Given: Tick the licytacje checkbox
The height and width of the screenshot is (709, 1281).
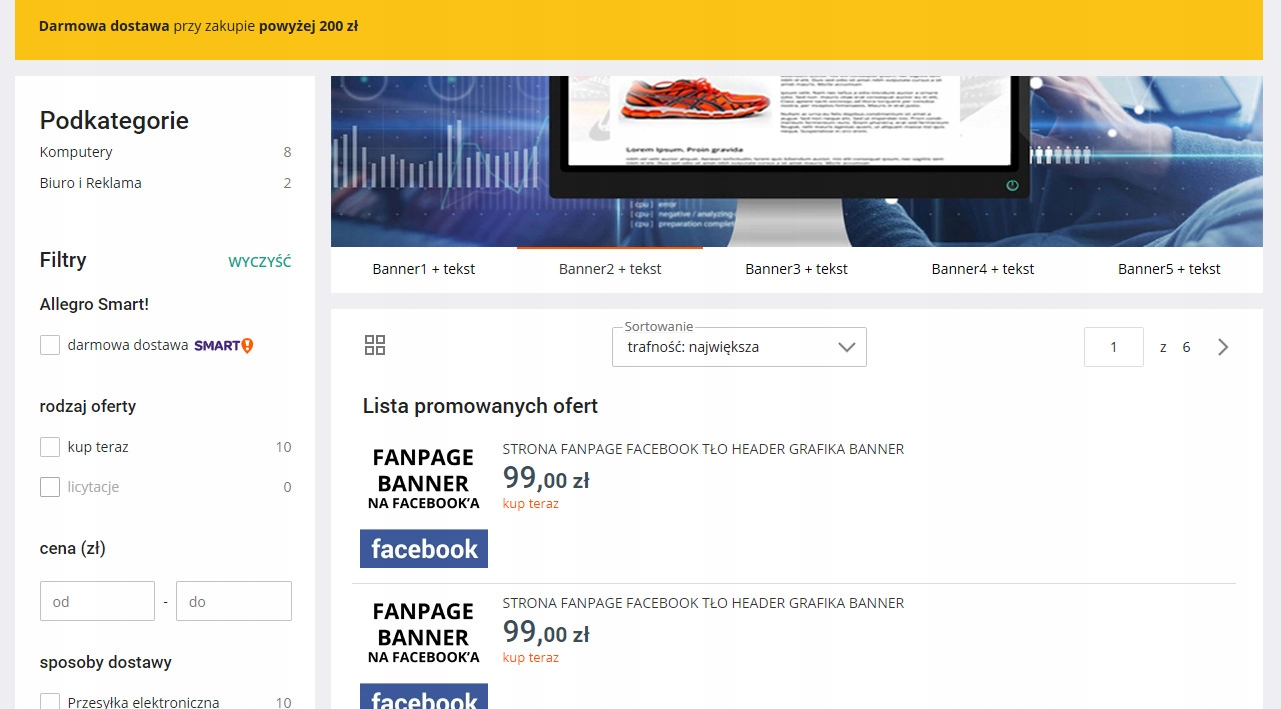Looking at the screenshot, I should [50, 487].
